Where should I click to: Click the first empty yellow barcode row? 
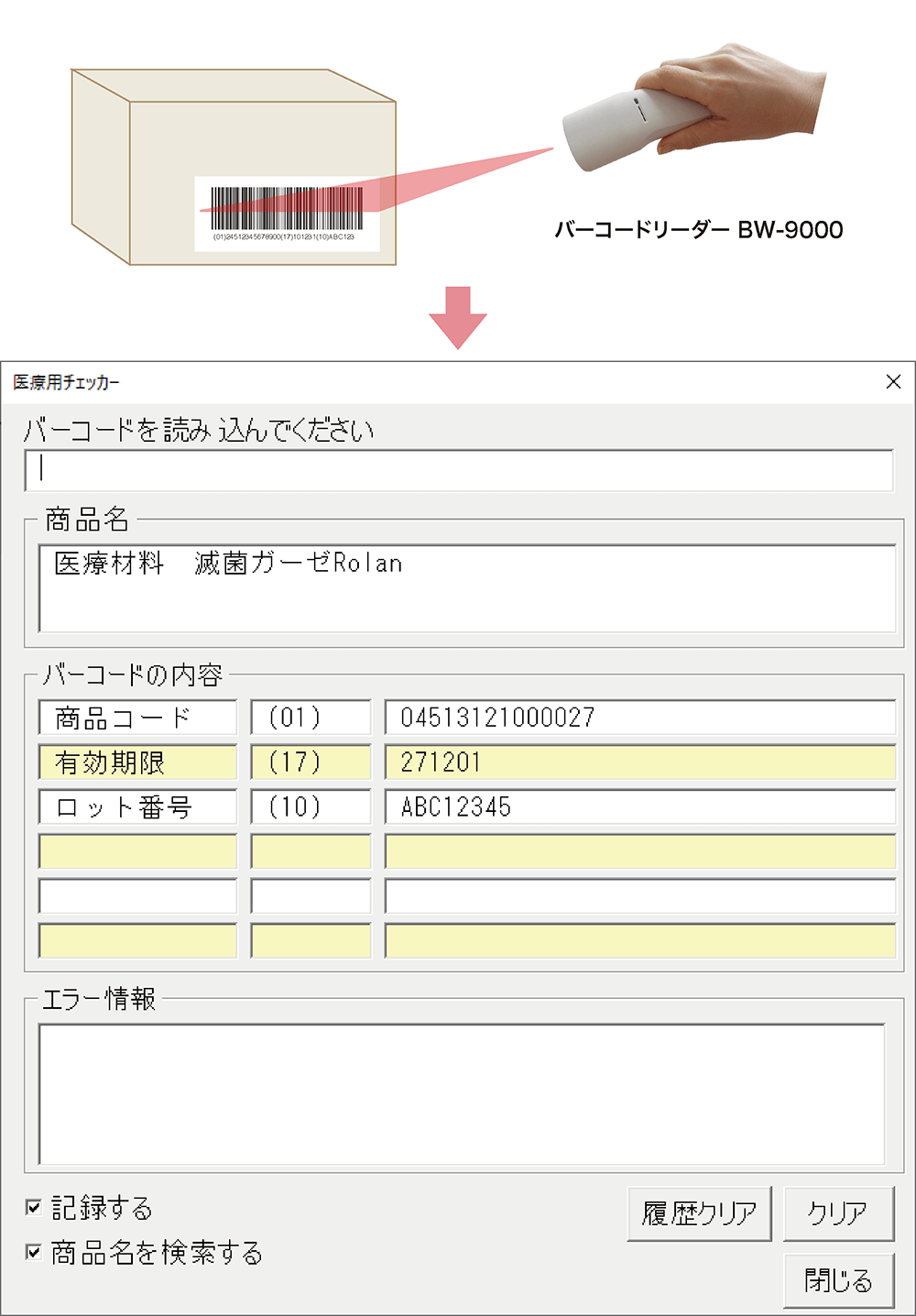click(x=639, y=851)
